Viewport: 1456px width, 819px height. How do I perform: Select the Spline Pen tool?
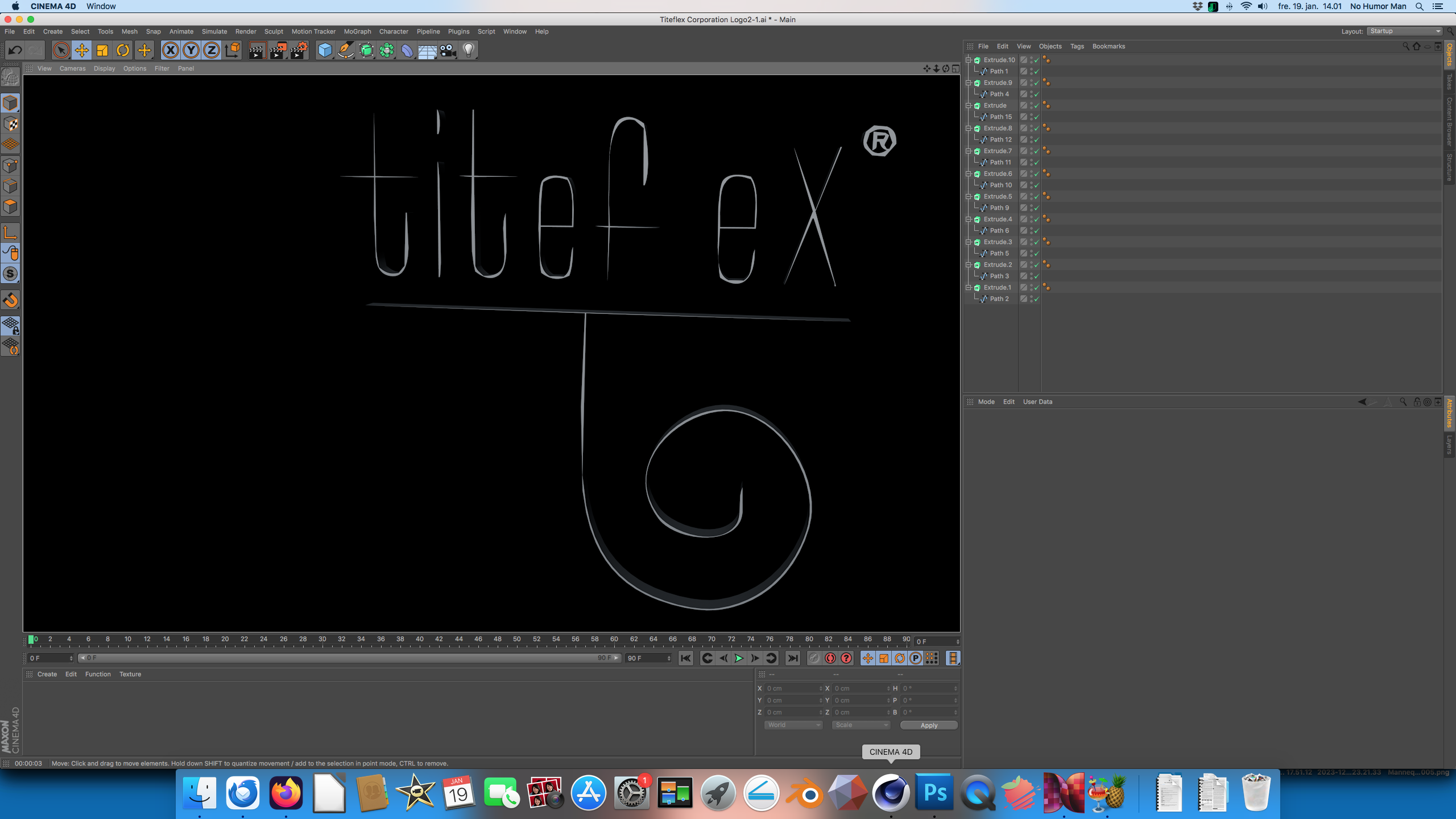pyautogui.click(x=346, y=50)
